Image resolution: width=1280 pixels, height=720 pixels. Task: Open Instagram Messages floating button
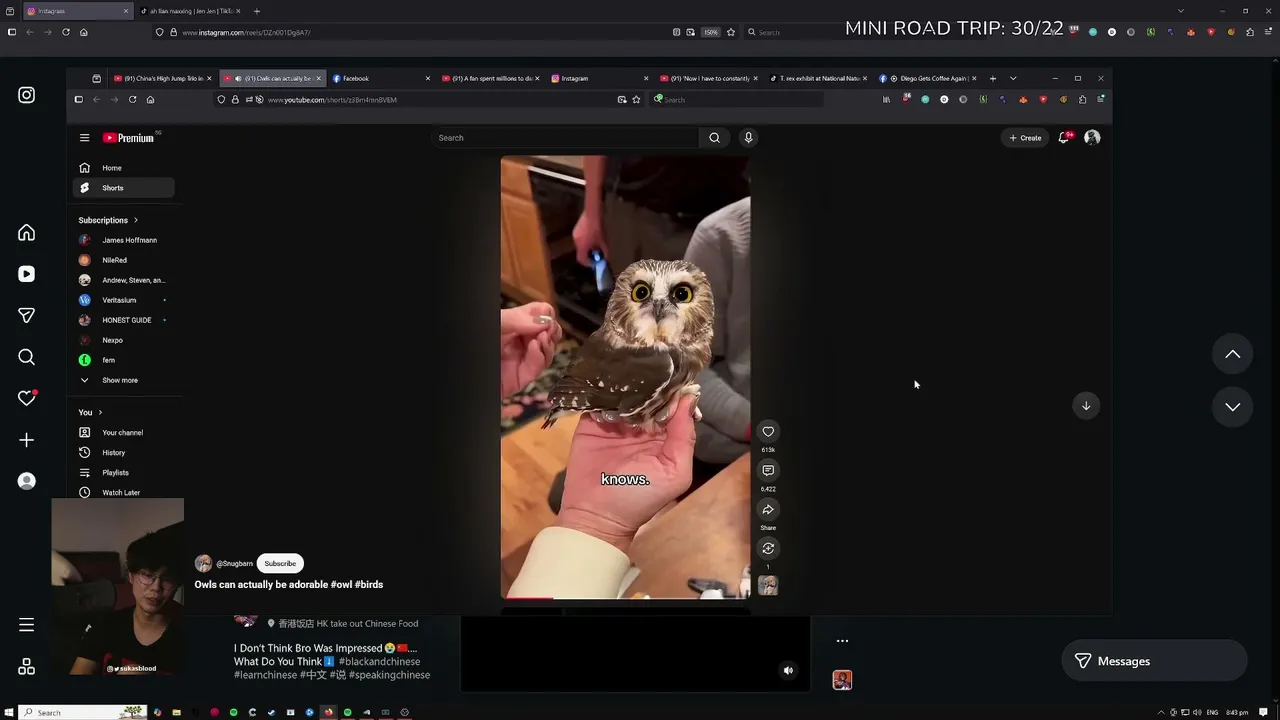click(1154, 661)
